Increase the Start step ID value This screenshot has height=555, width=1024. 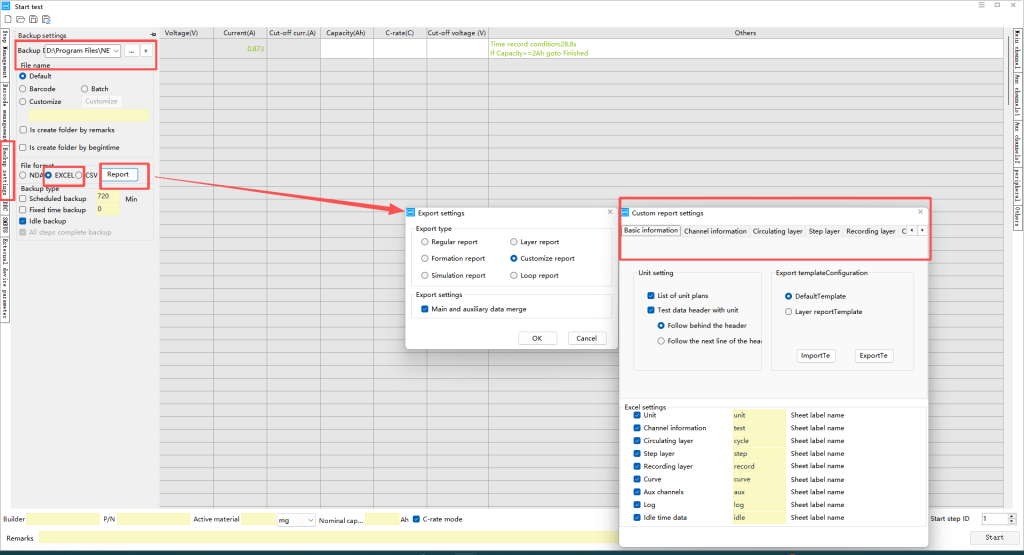point(1012,516)
